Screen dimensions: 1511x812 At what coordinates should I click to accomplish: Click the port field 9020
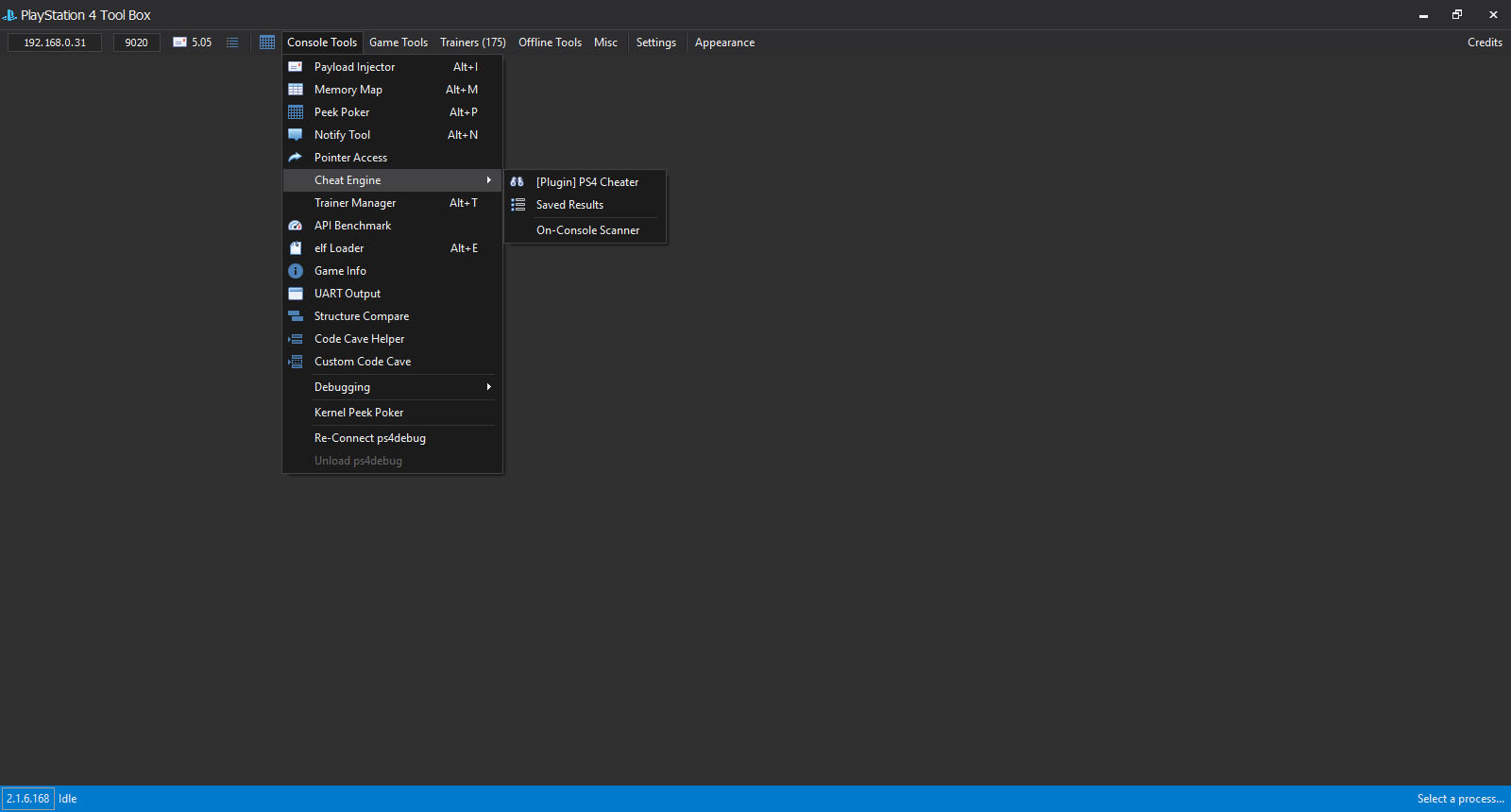[x=137, y=42]
